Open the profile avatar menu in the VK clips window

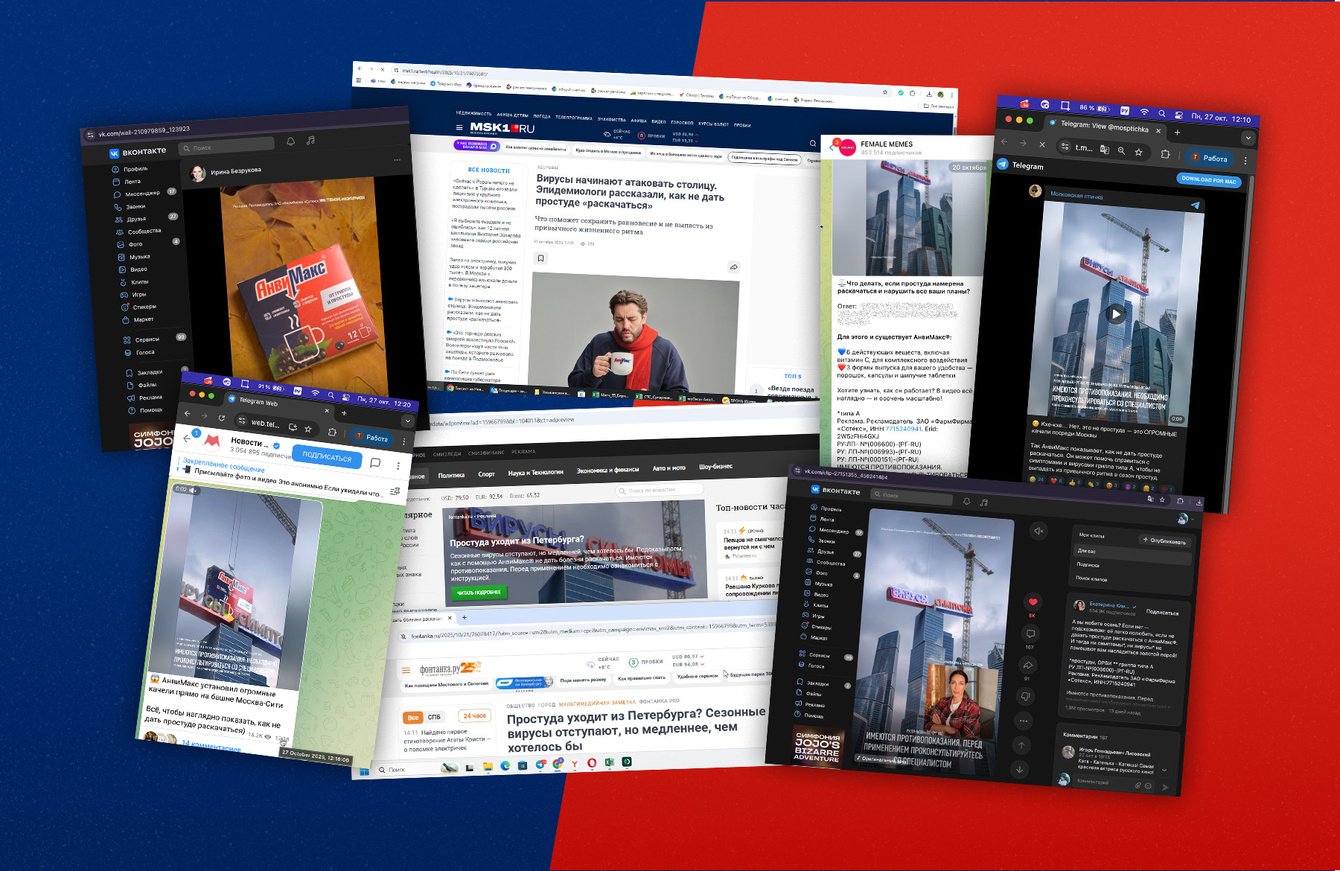point(1182,519)
